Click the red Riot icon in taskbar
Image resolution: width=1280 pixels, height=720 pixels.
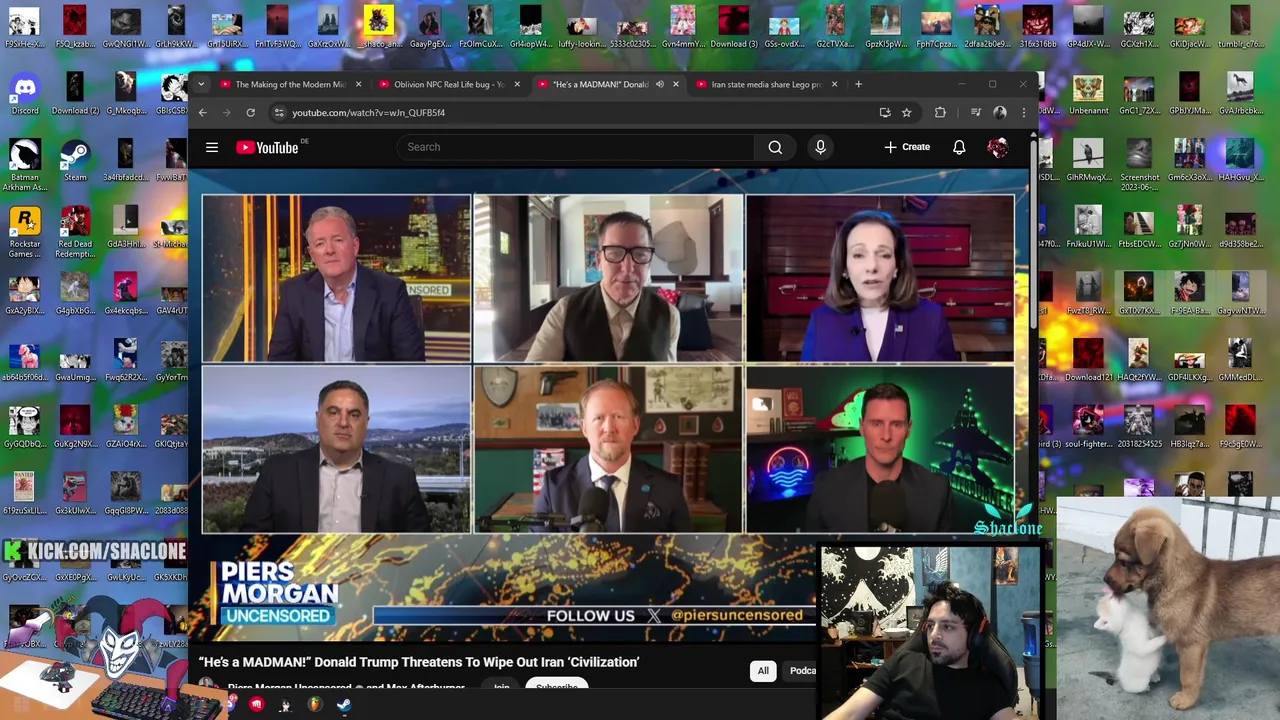click(x=256, y=705)
